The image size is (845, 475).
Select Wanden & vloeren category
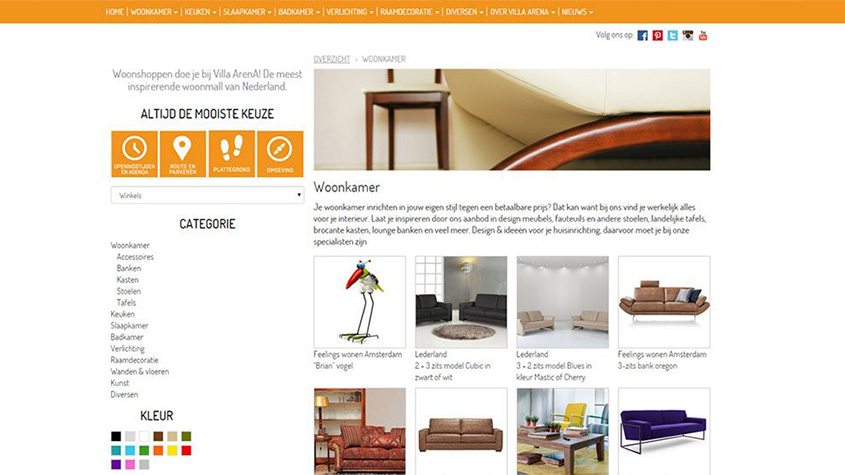click(140, 371)
